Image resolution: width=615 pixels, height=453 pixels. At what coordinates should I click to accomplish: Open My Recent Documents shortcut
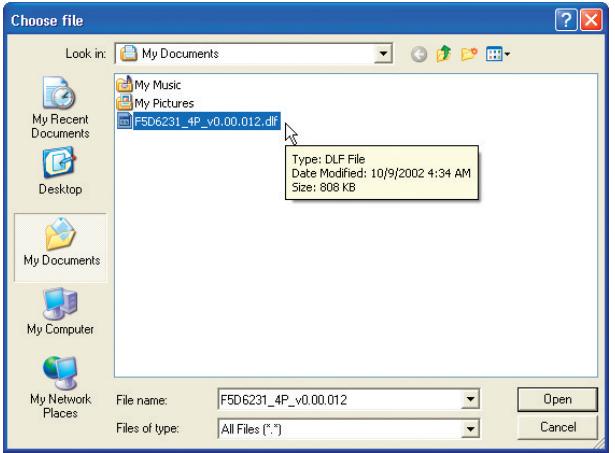click(x=60, y=107)
